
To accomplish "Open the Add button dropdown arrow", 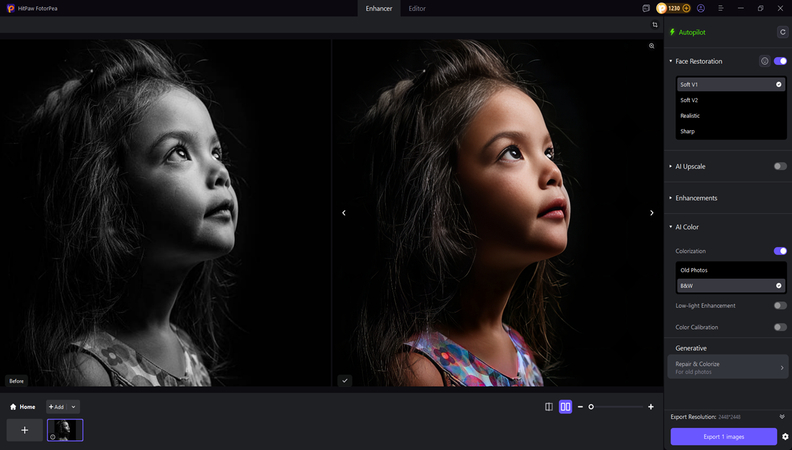I will tap(73, 407).
